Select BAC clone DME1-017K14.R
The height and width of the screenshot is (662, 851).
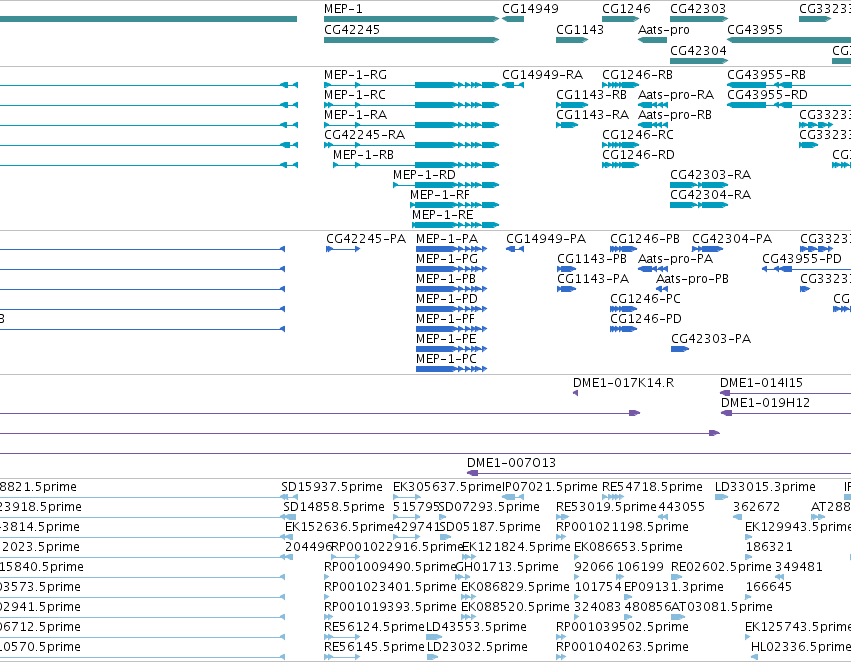click(x=623, y=383)
